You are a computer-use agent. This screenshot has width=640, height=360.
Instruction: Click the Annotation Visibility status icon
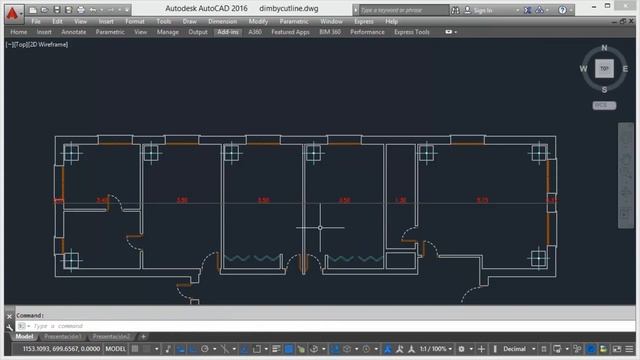387,349
